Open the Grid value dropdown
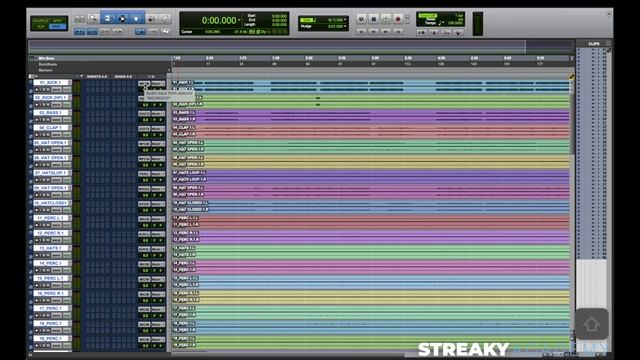 (345, 20)
